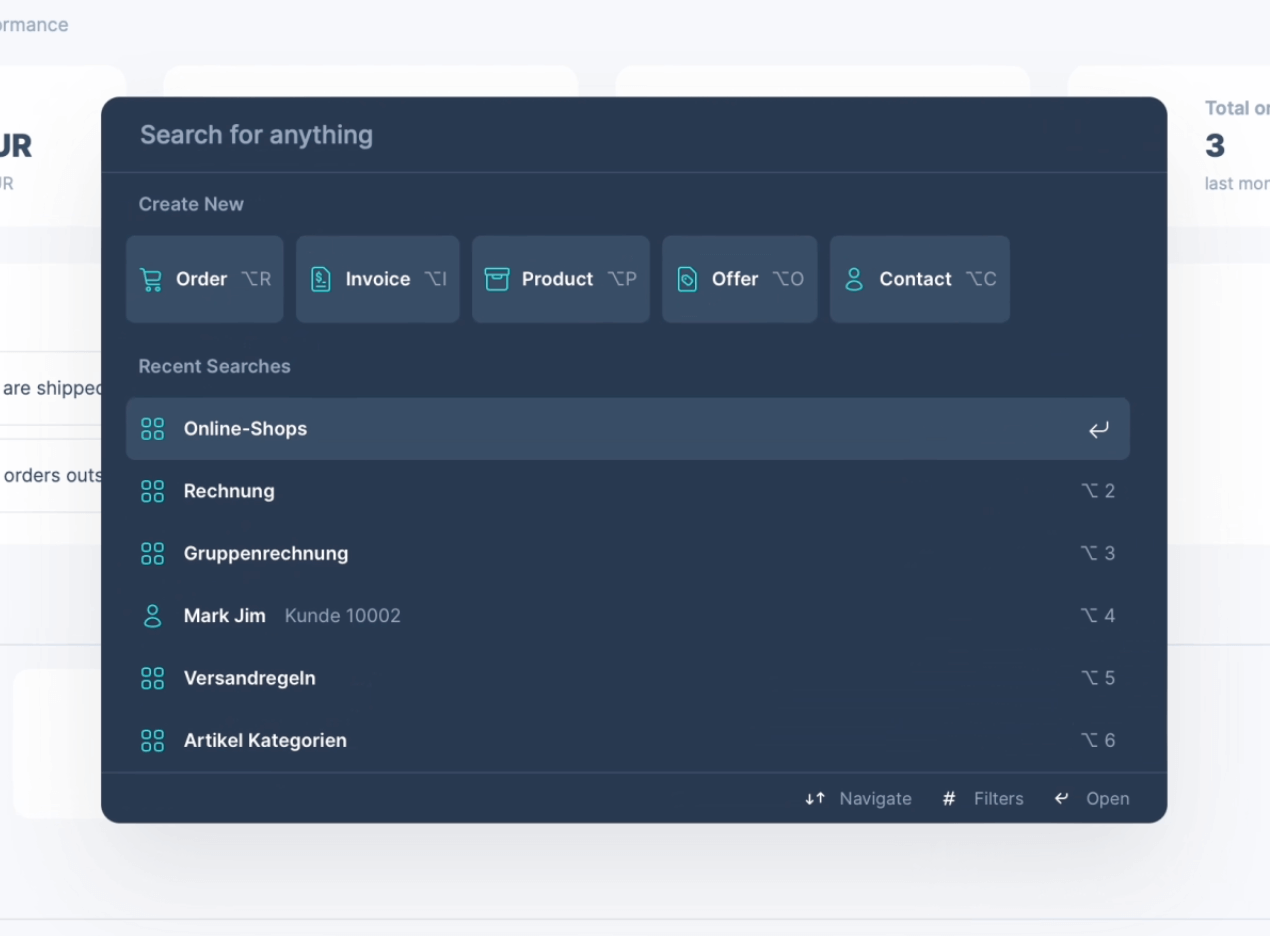The height and width of the screenshot is (936, 1270).
Task: Click the Filters hint in footer
Action: tap(984, 799)
